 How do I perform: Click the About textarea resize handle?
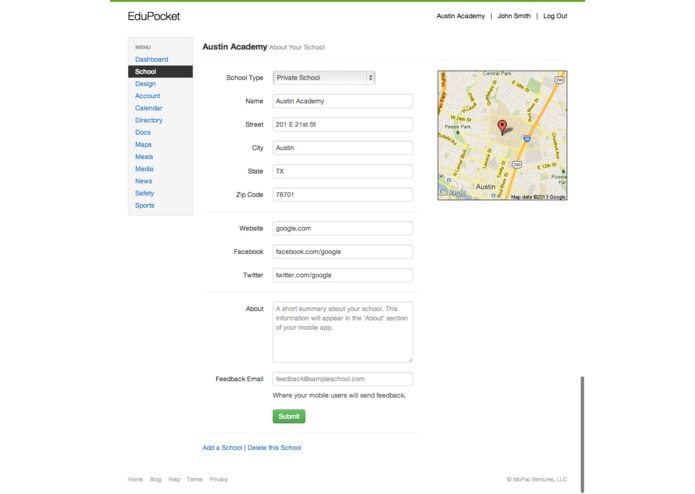click(x=410, y=360)
